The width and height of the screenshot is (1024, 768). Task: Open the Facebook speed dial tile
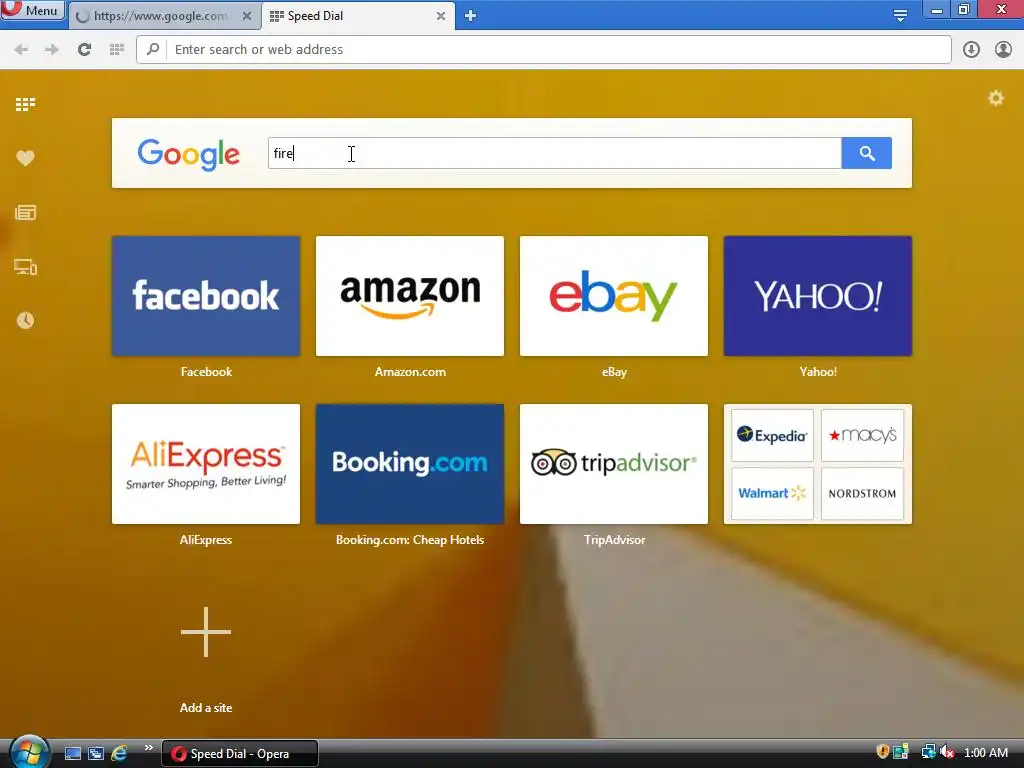click(x=206, y=296)
